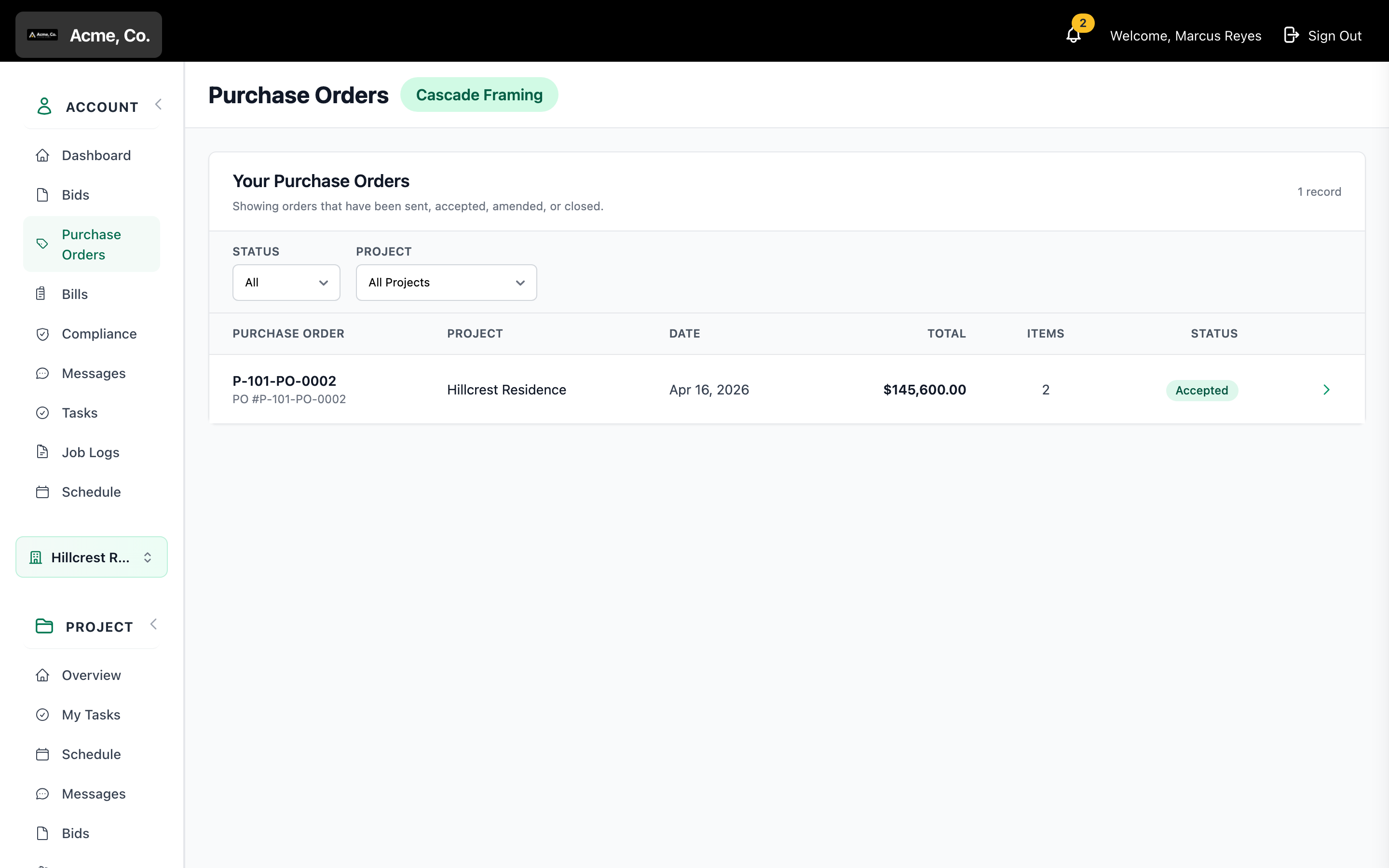This screenshot has width=1389, height=868.
Task: Open row details via green chevron arrow
Action: pyautogui.click(x=1326, y=390)
